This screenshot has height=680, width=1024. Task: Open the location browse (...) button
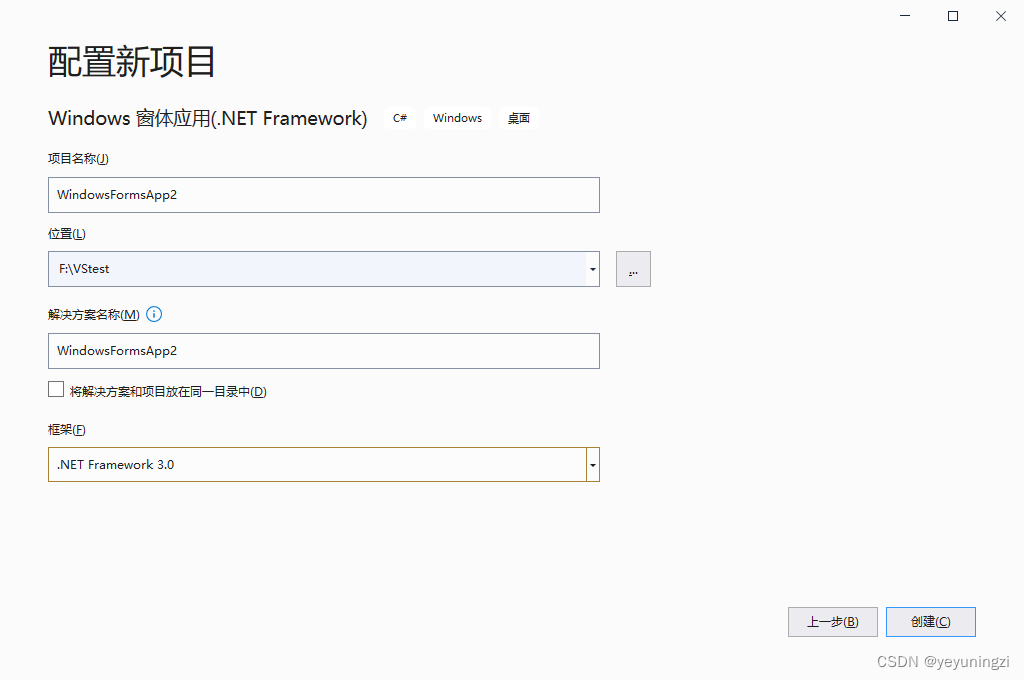coord(633,269)
